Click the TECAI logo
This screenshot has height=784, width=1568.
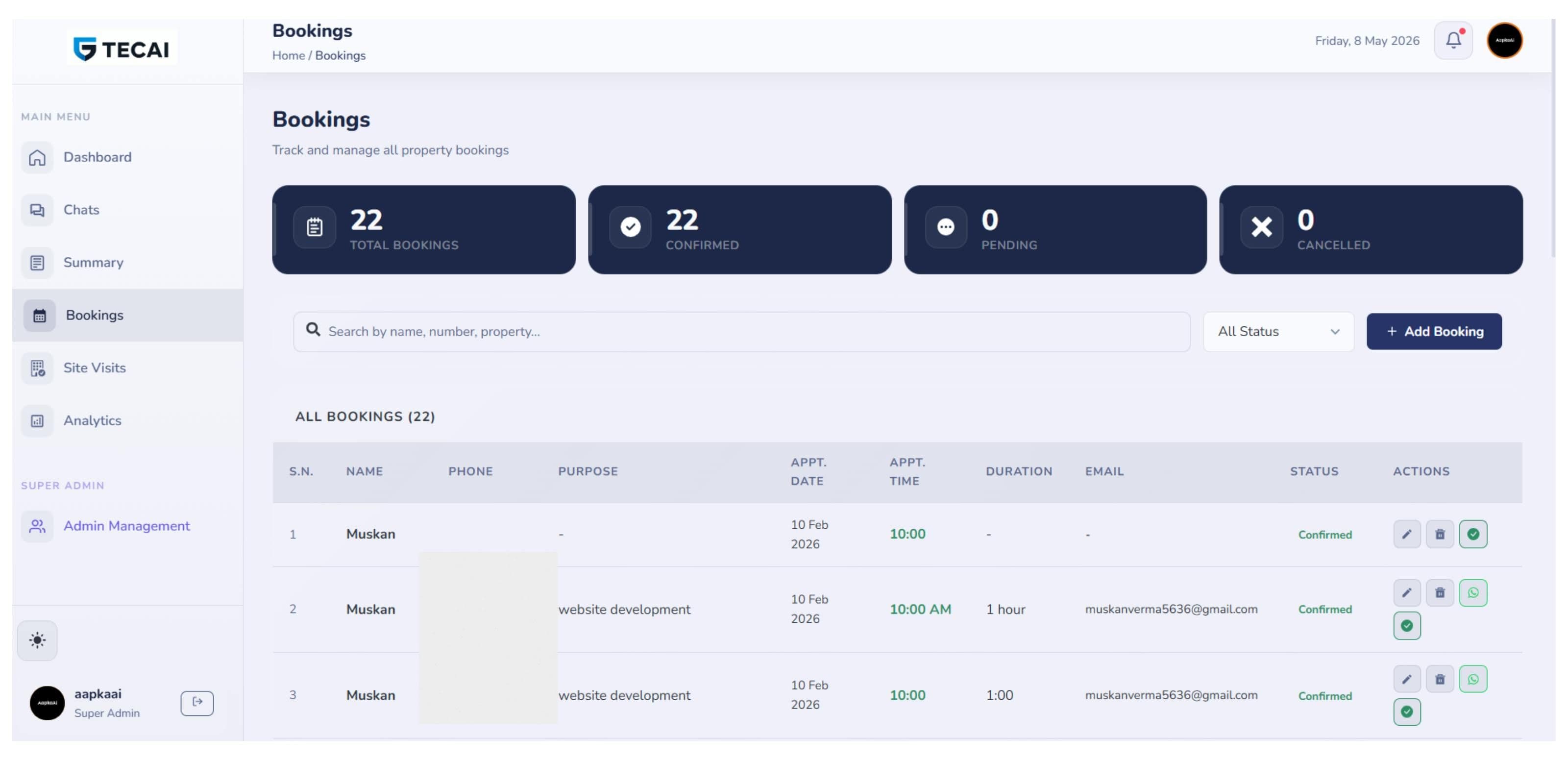click(x=122, y=48)
